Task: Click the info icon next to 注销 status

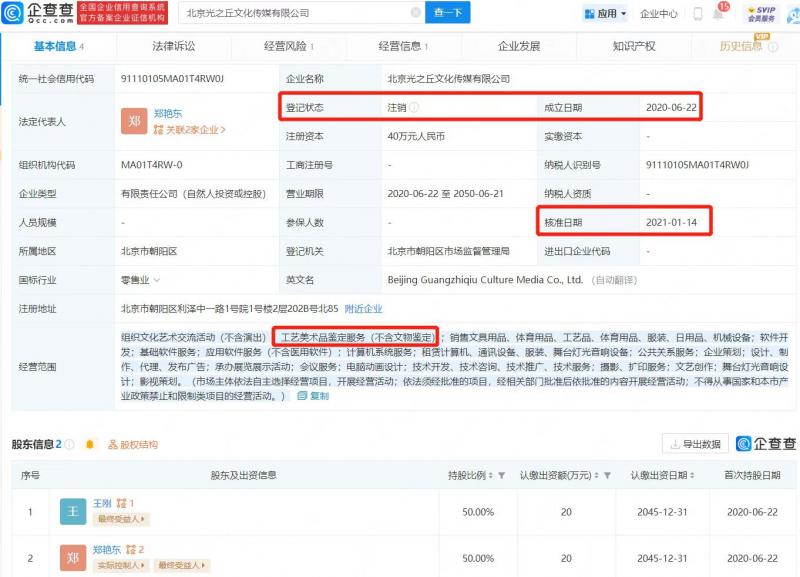Action: tap(414, 107)
